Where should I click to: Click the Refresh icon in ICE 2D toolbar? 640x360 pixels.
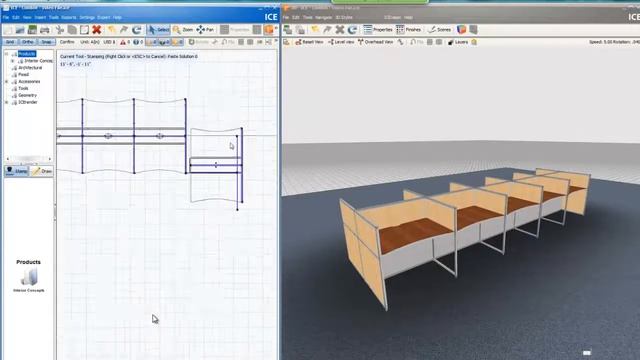click(x=137, y=30)
